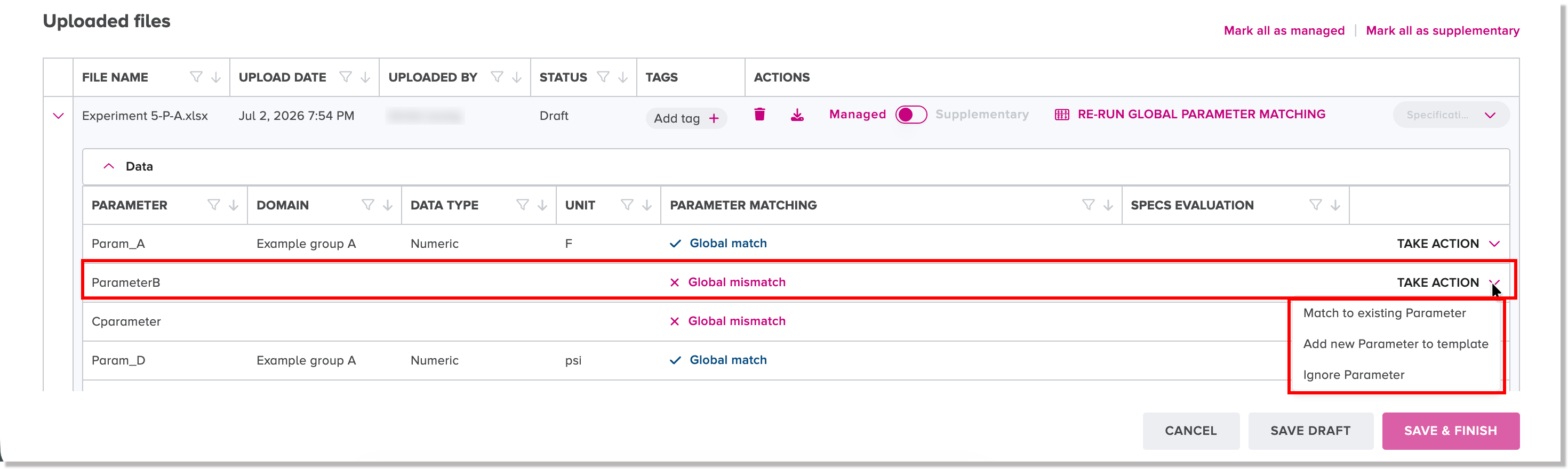
Task: Filter the Domain column
Action: tap(367, 205)
